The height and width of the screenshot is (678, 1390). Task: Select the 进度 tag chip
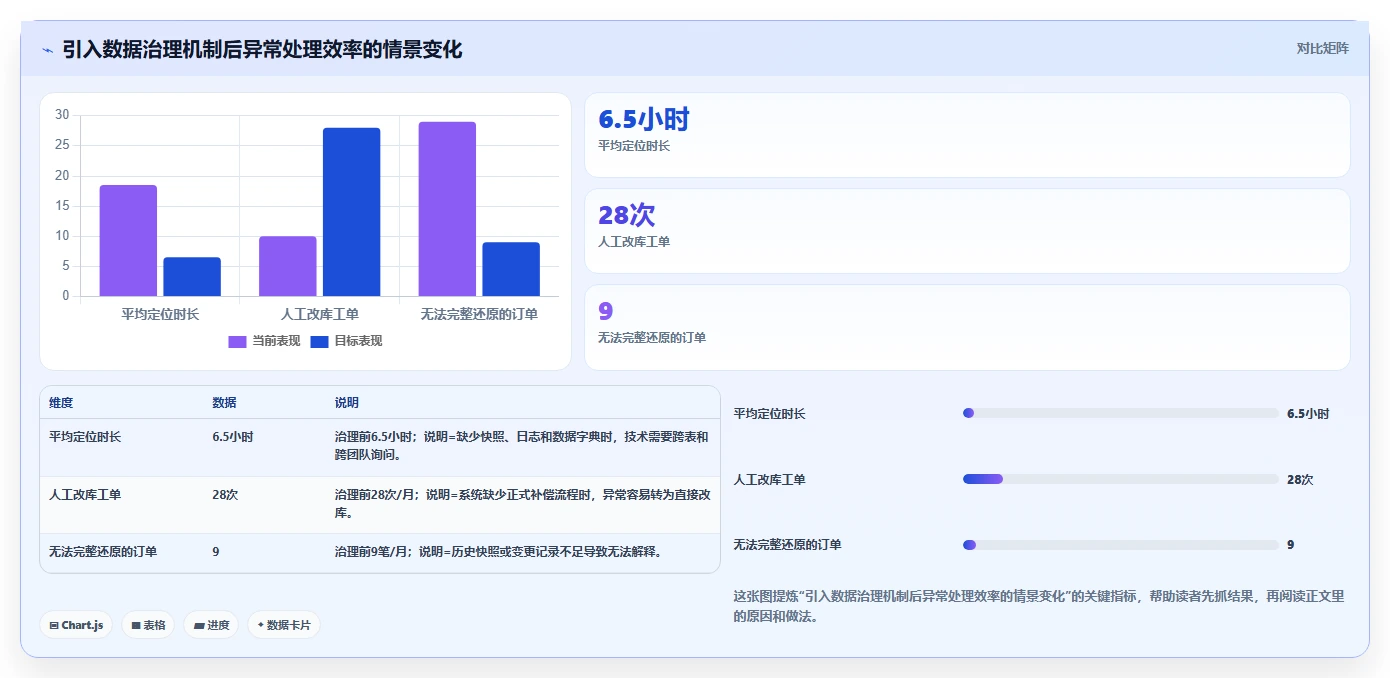[x=211, y=625]
